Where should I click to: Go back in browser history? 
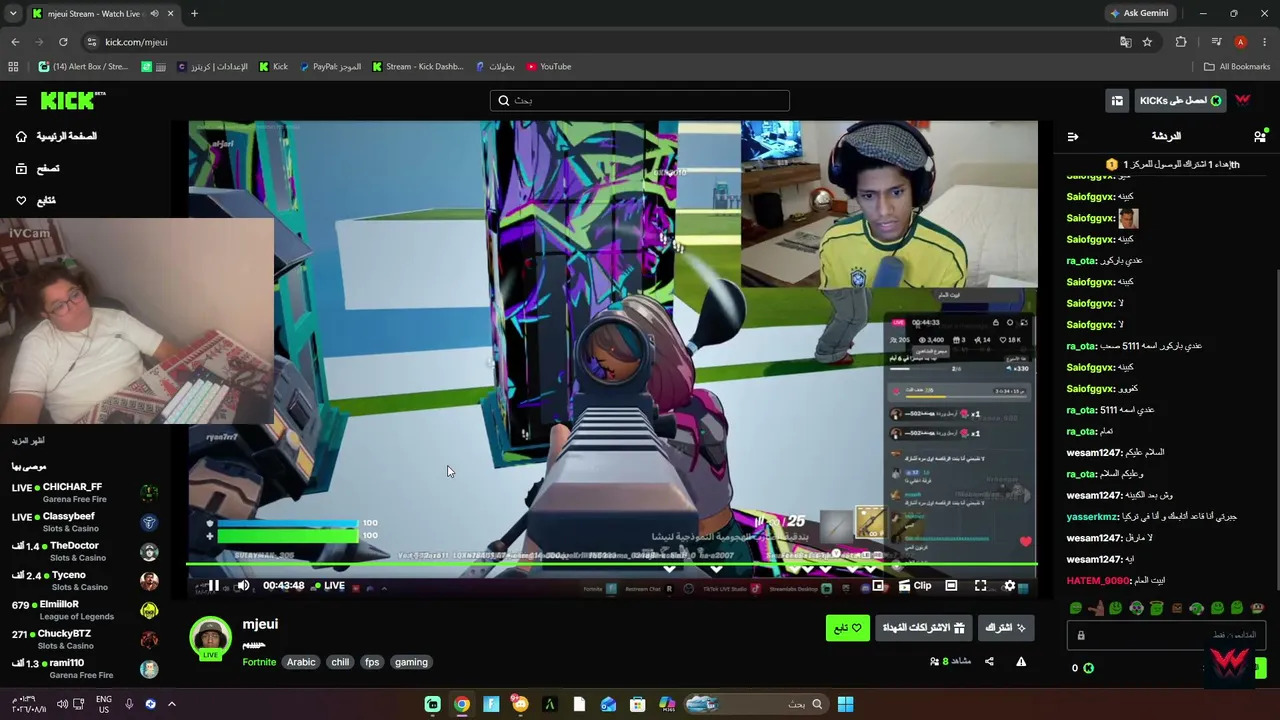(15, 42)
